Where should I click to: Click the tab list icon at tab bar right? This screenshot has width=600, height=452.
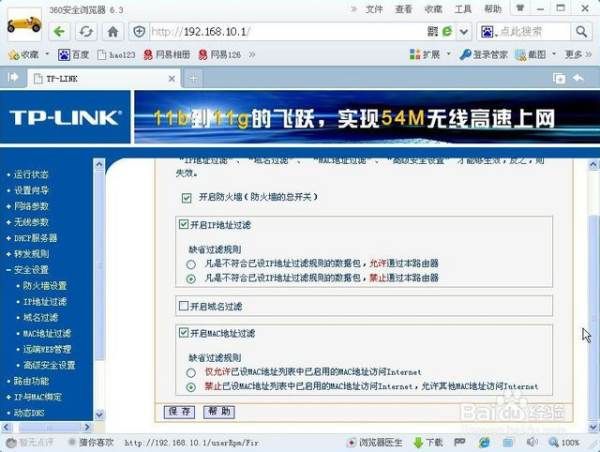click(559, 78)
